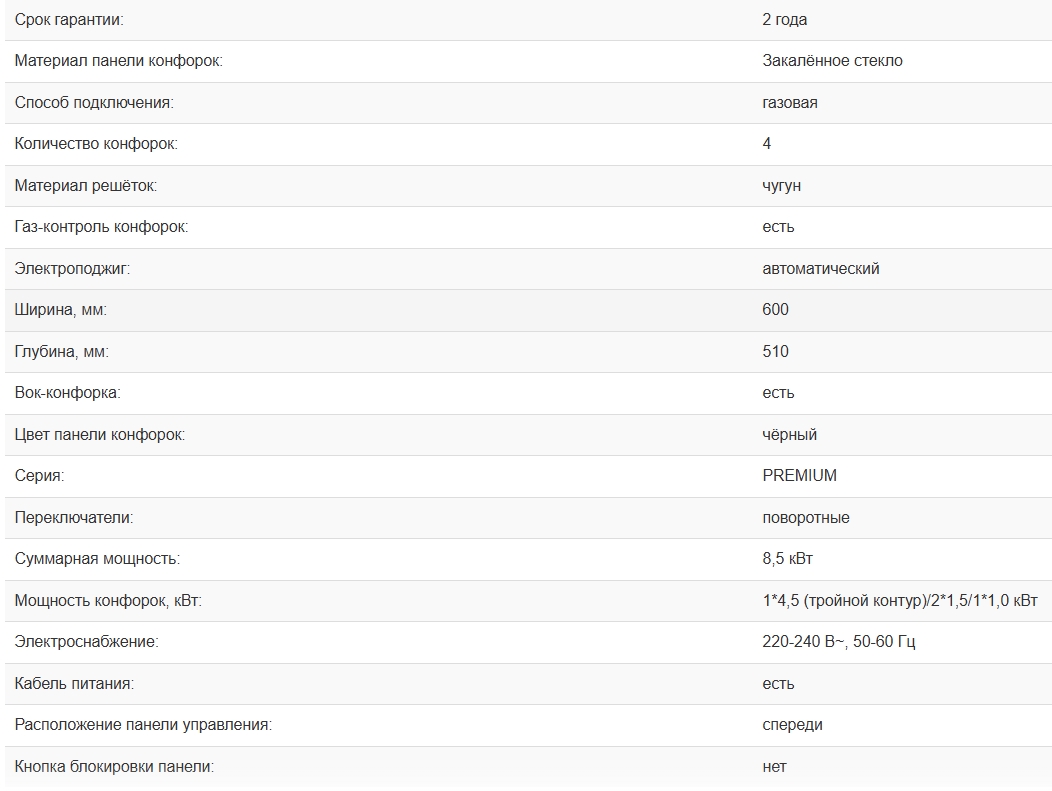Click the "Количество конфорок:" label

click(96, 144)
